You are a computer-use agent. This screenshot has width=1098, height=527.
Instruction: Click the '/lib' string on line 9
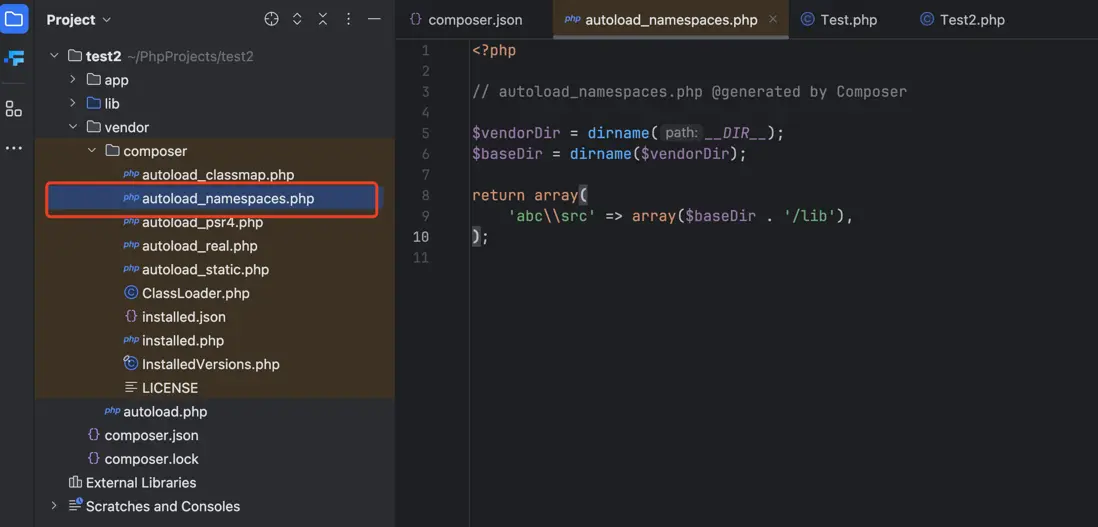[809, 216]
